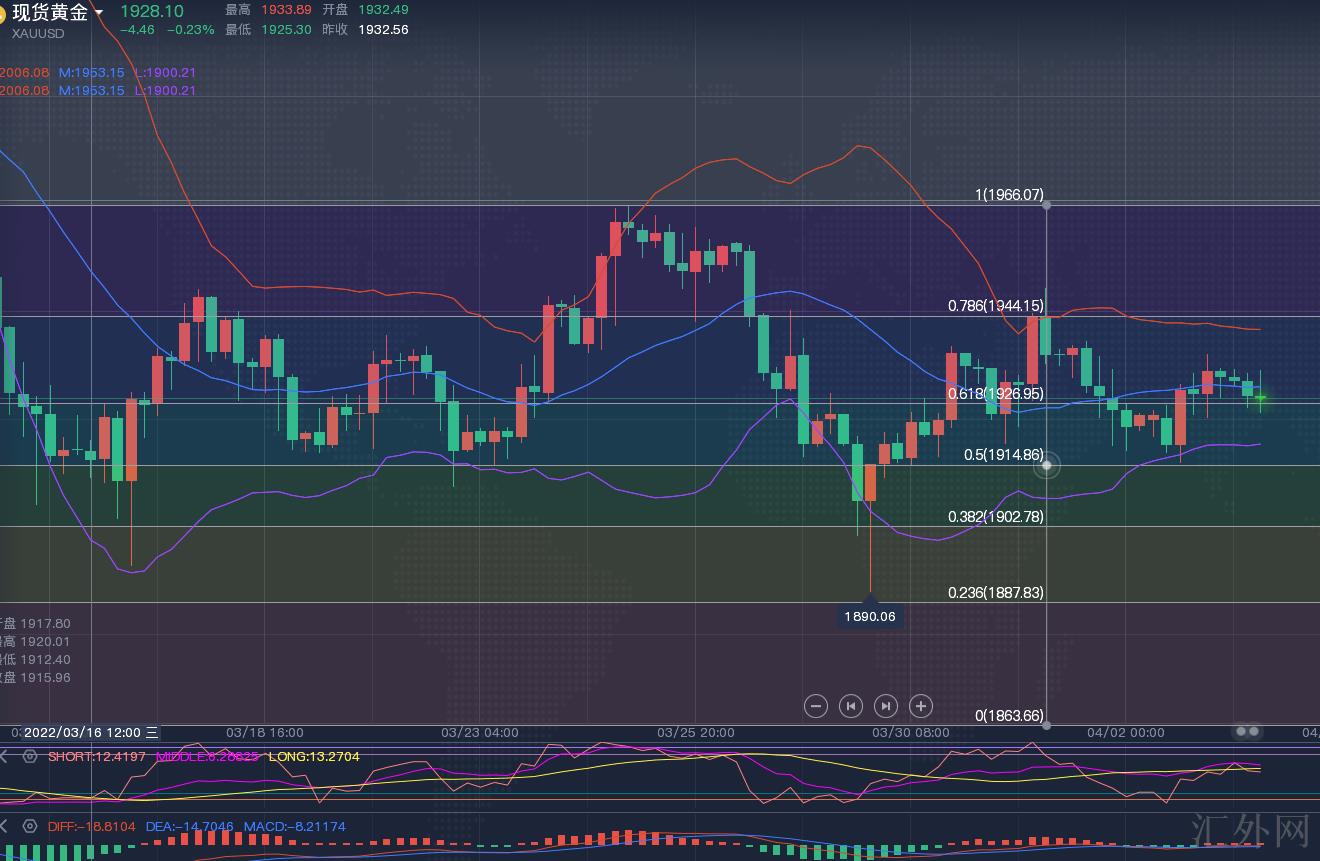
Task: Click the MIDDLE indicator value in magenta
Action: click(208, 756)
